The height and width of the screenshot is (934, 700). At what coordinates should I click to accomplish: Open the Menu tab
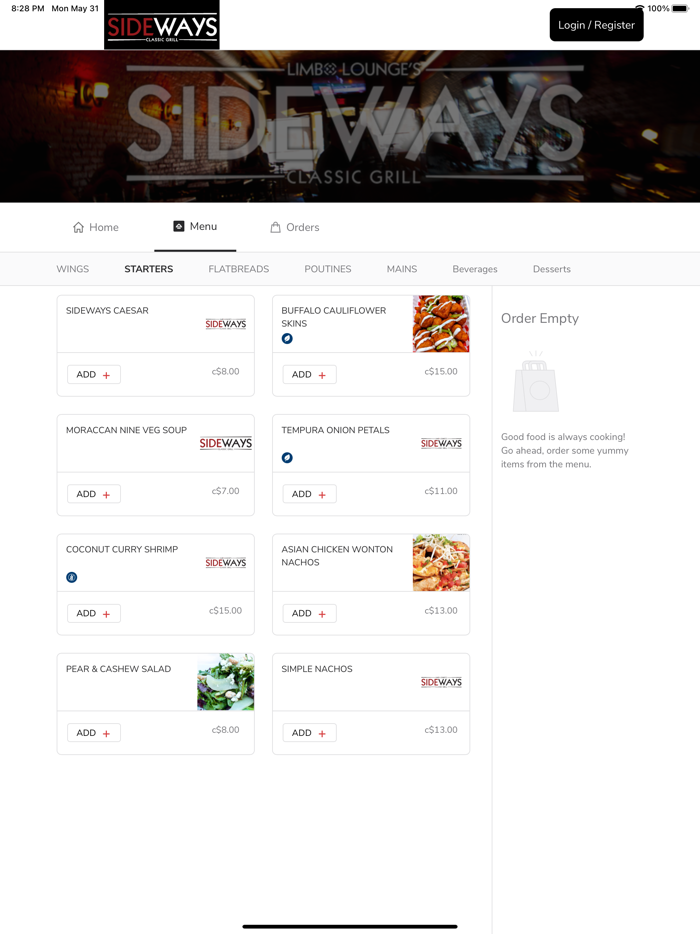(x=195, y=226)
